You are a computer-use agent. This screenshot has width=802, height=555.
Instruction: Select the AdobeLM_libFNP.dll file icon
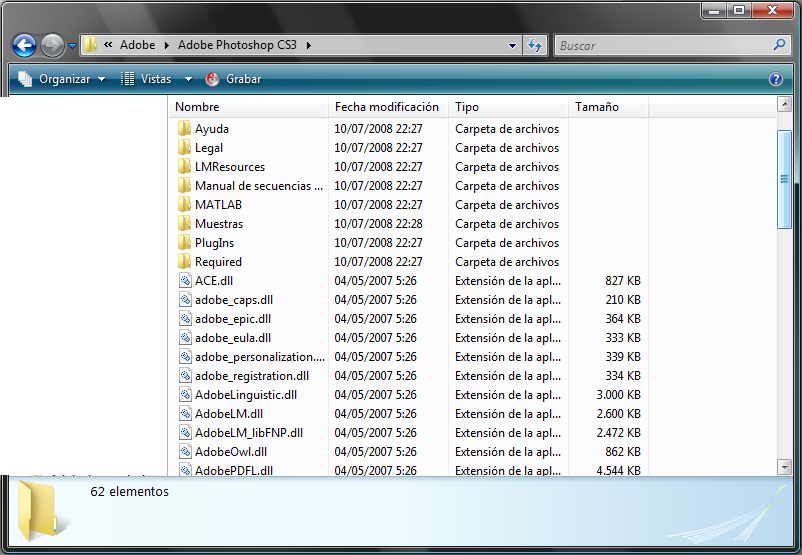[185, 433]
